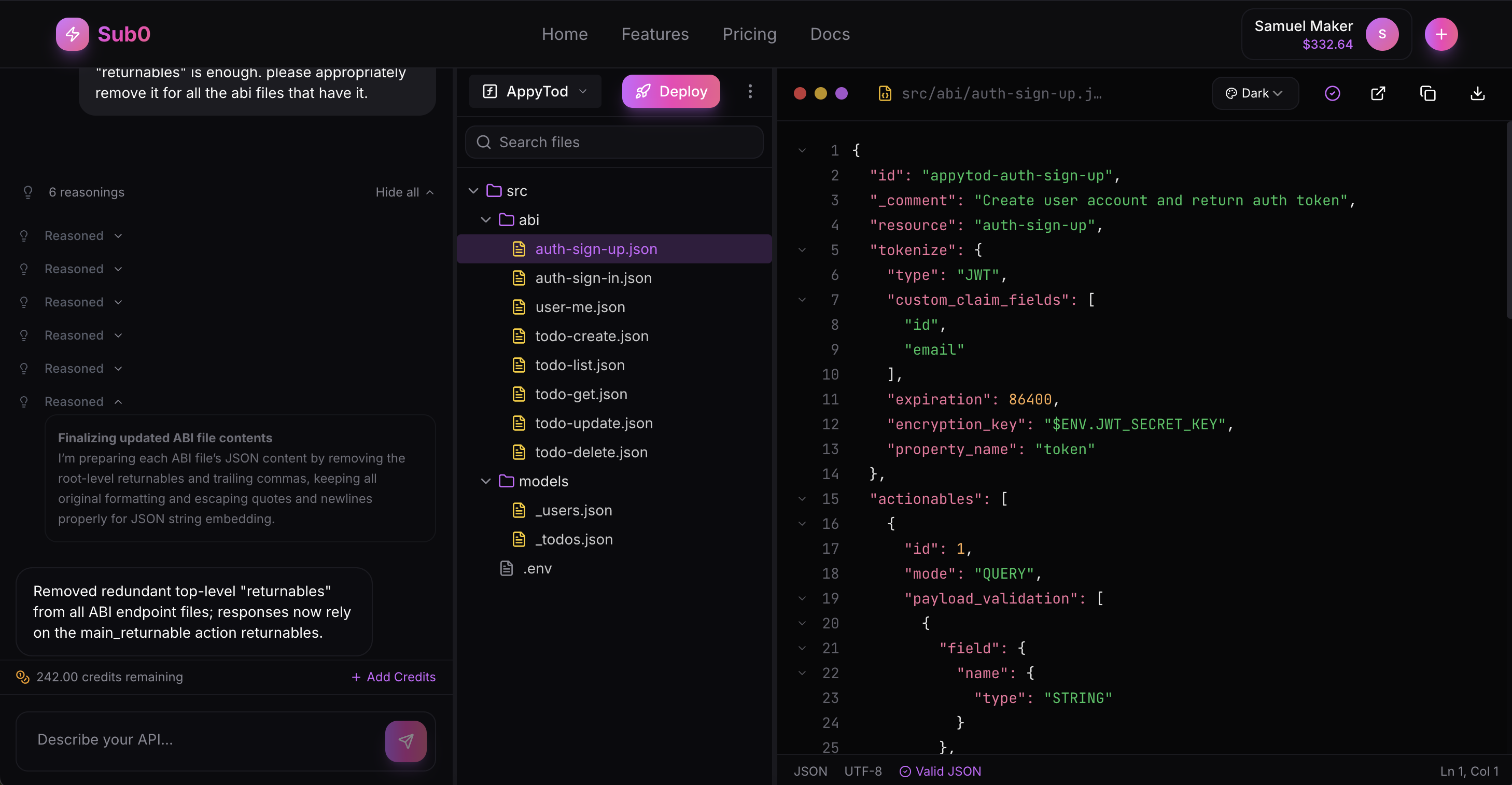Click Hide all reasonings toggle
This screenshot has height=785, width=1512.
pyautogui.click(x=404, y=192)
